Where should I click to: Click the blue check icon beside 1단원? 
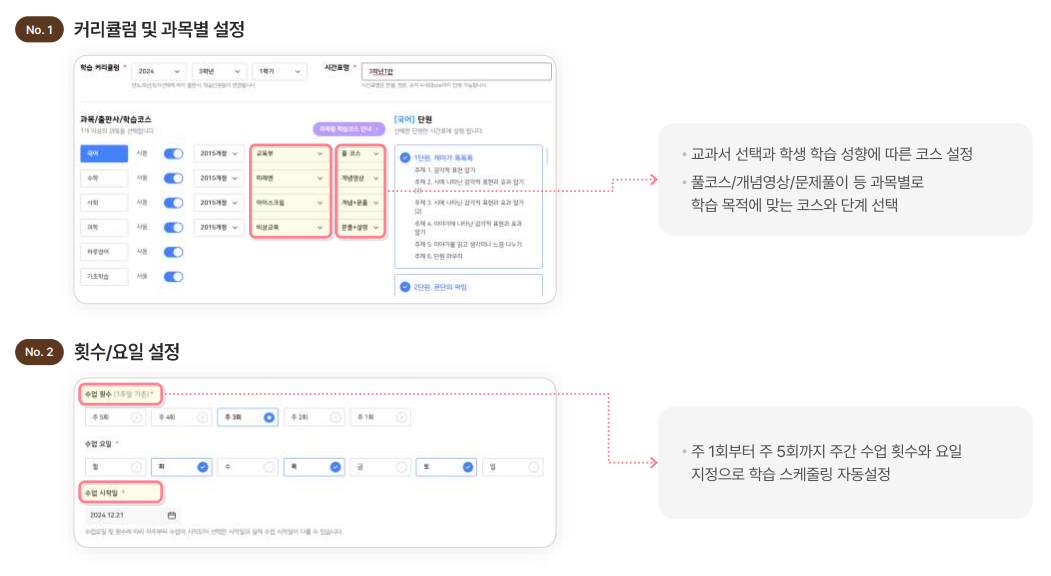point(405,157)
